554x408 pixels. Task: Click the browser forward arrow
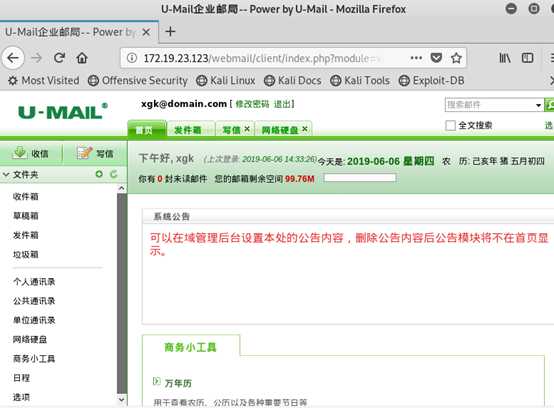coord(36,58)
